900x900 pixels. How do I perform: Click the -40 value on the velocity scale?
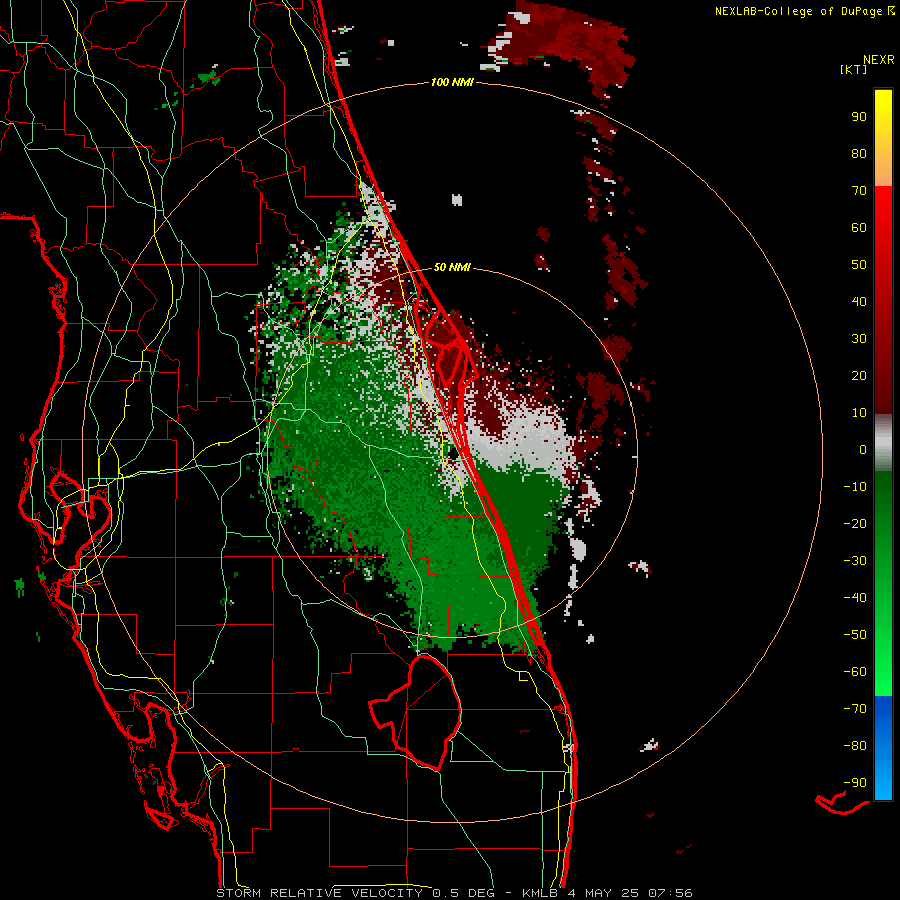855,598
